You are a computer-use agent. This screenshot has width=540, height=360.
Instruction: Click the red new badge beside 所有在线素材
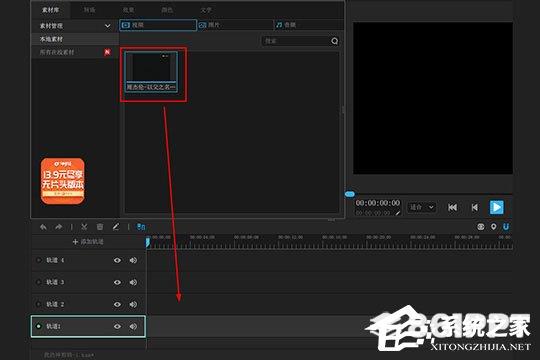point(107,52)
